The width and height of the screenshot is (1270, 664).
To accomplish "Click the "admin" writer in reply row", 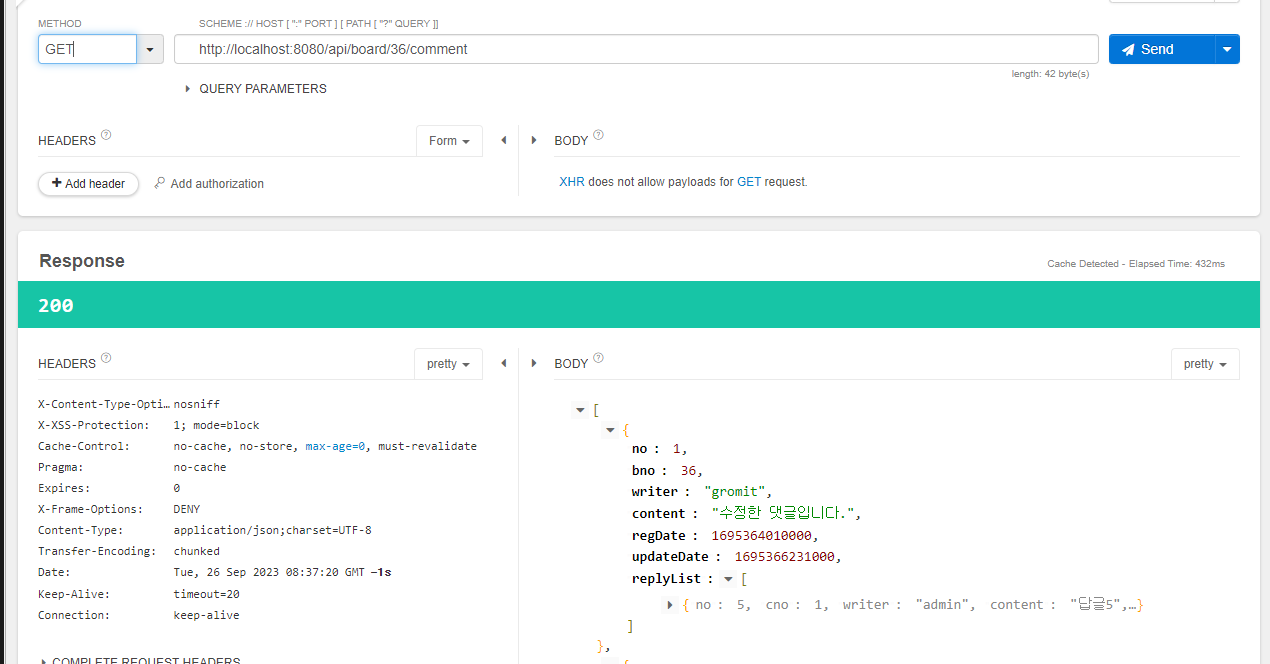I will click(943, 604).
